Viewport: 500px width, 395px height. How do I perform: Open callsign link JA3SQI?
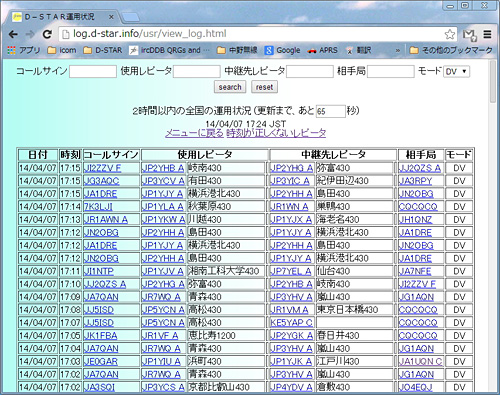click(99, 387)
